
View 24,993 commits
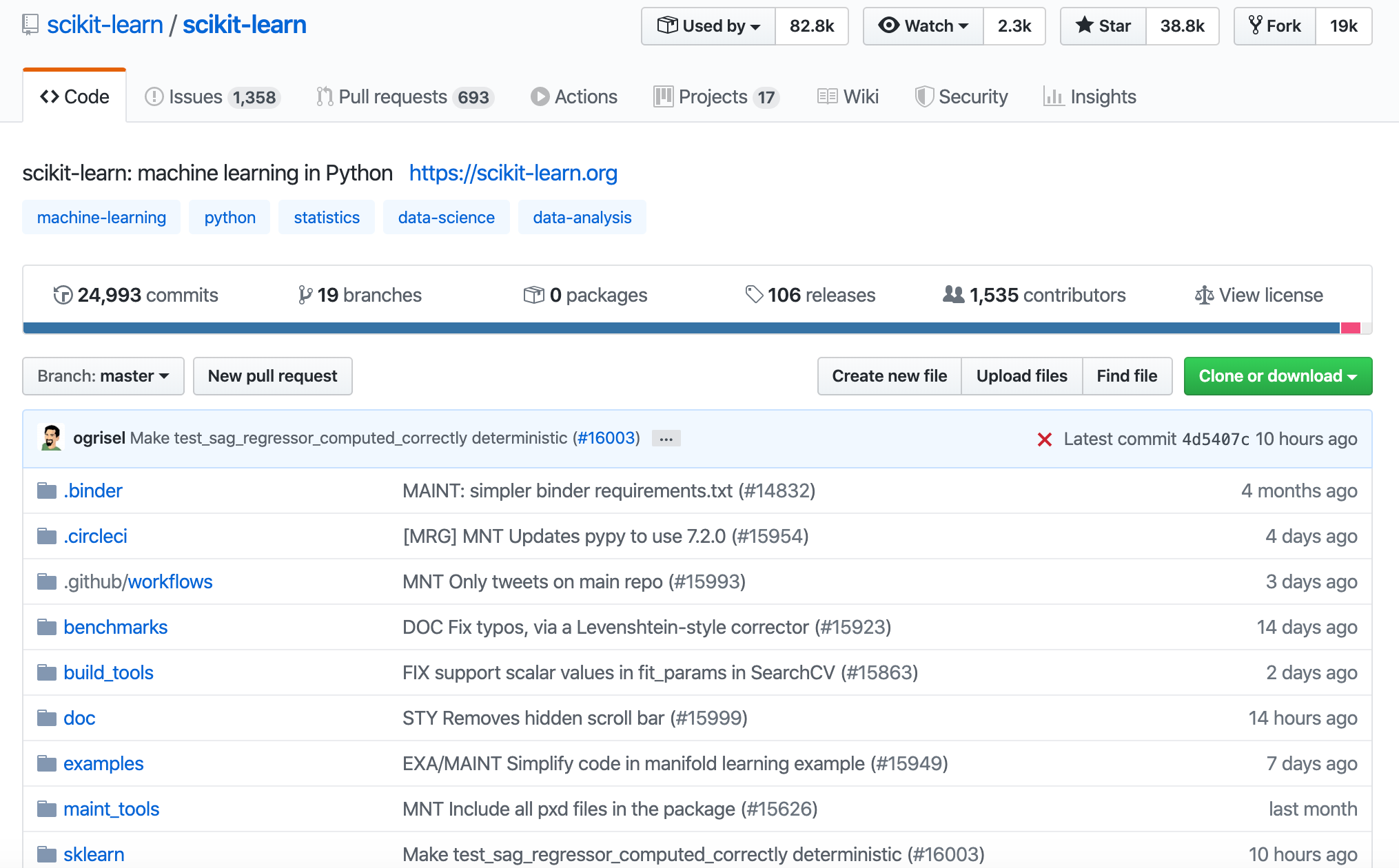[136, 295]
